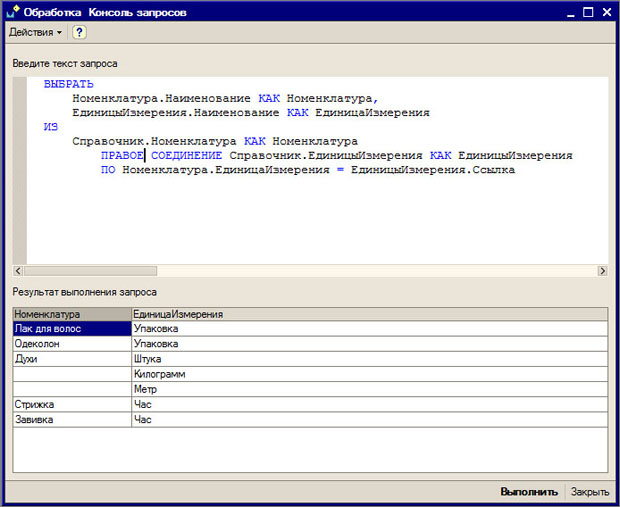Image resolution: width=620 pixels, height=507 pixels.
Task: Click the ПО keyword in query
Action: [108, 170]
